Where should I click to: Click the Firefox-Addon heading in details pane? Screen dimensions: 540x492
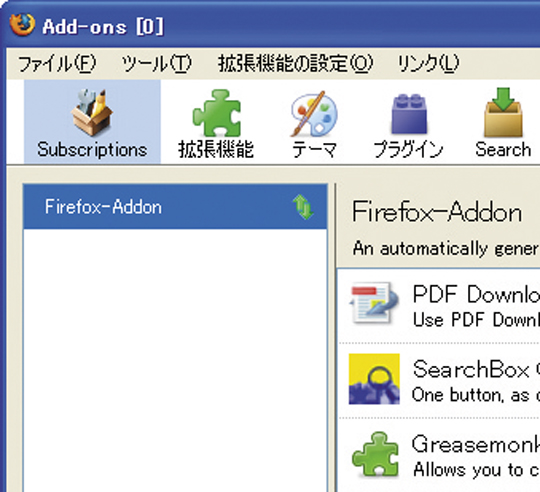point(437,212)
